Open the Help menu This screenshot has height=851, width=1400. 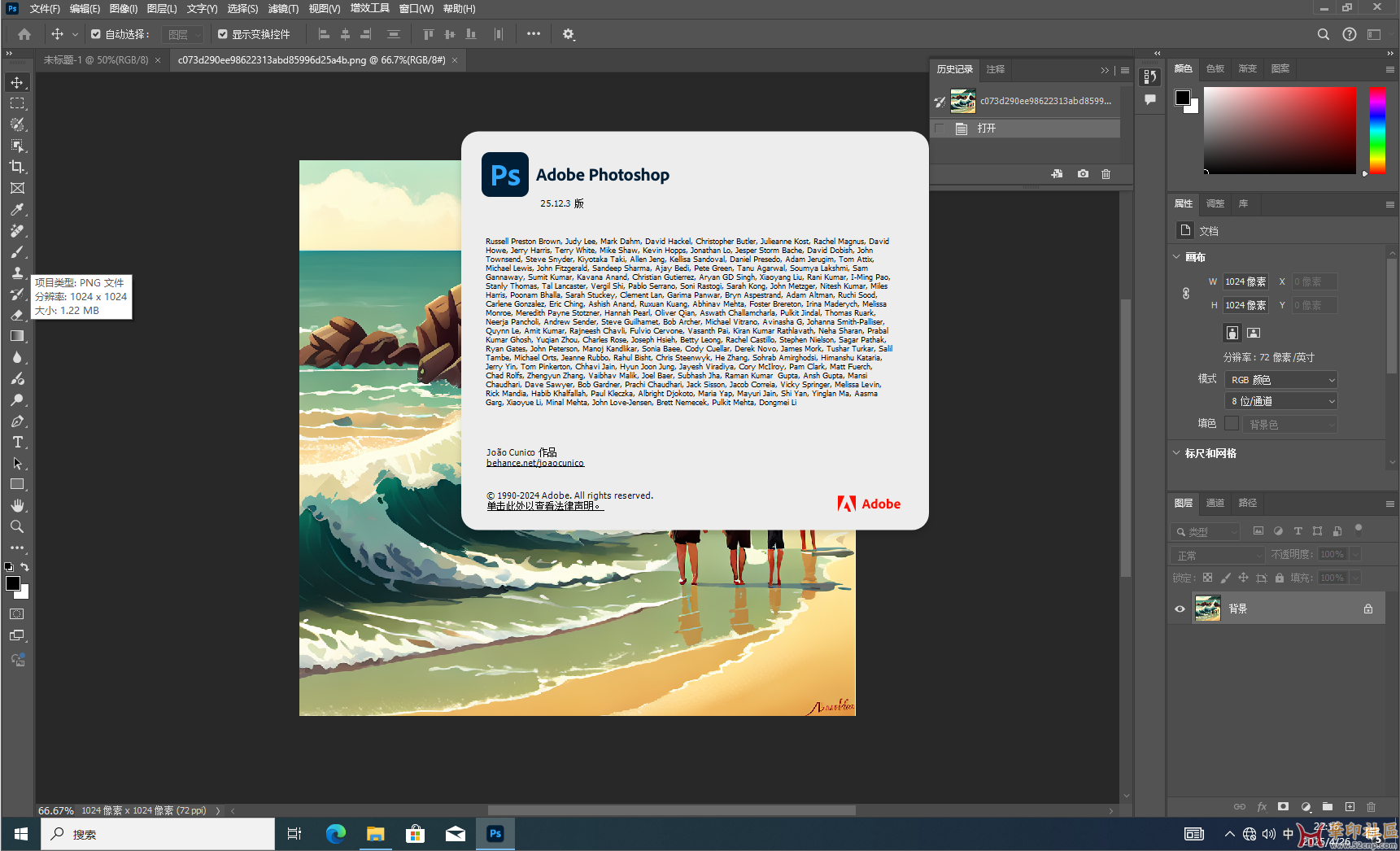460,9
